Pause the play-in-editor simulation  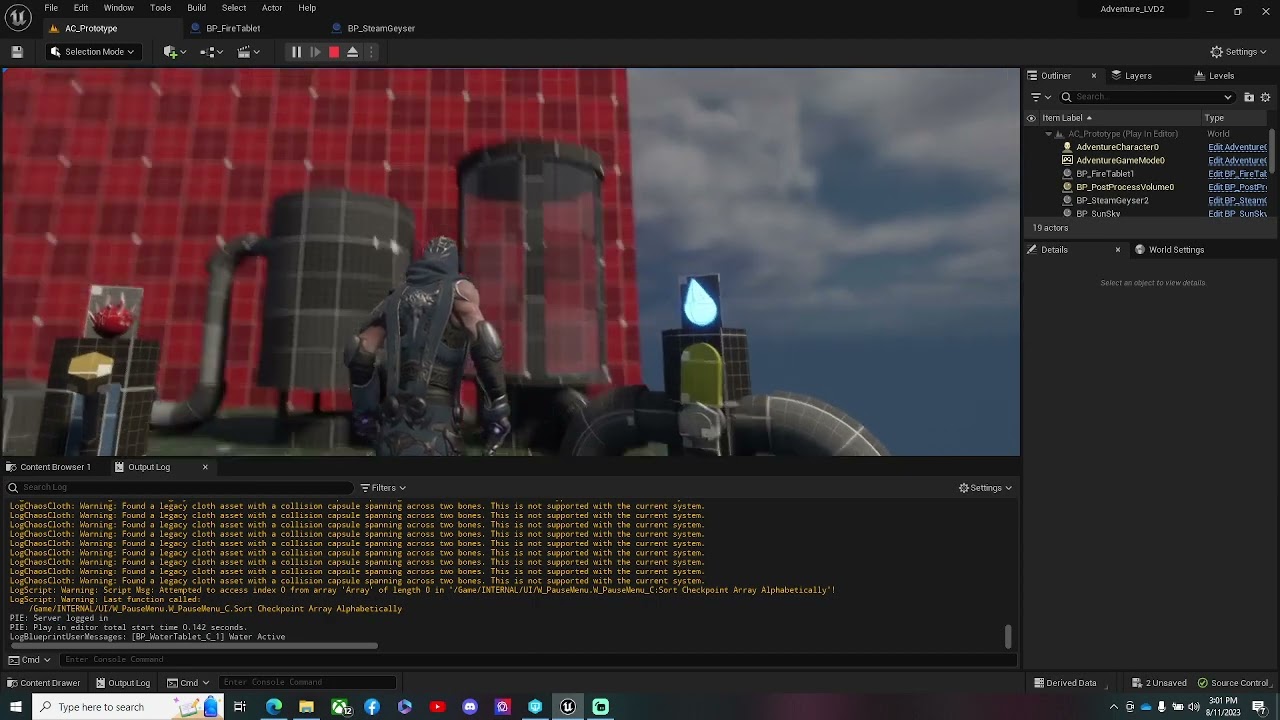coord(296,52)
